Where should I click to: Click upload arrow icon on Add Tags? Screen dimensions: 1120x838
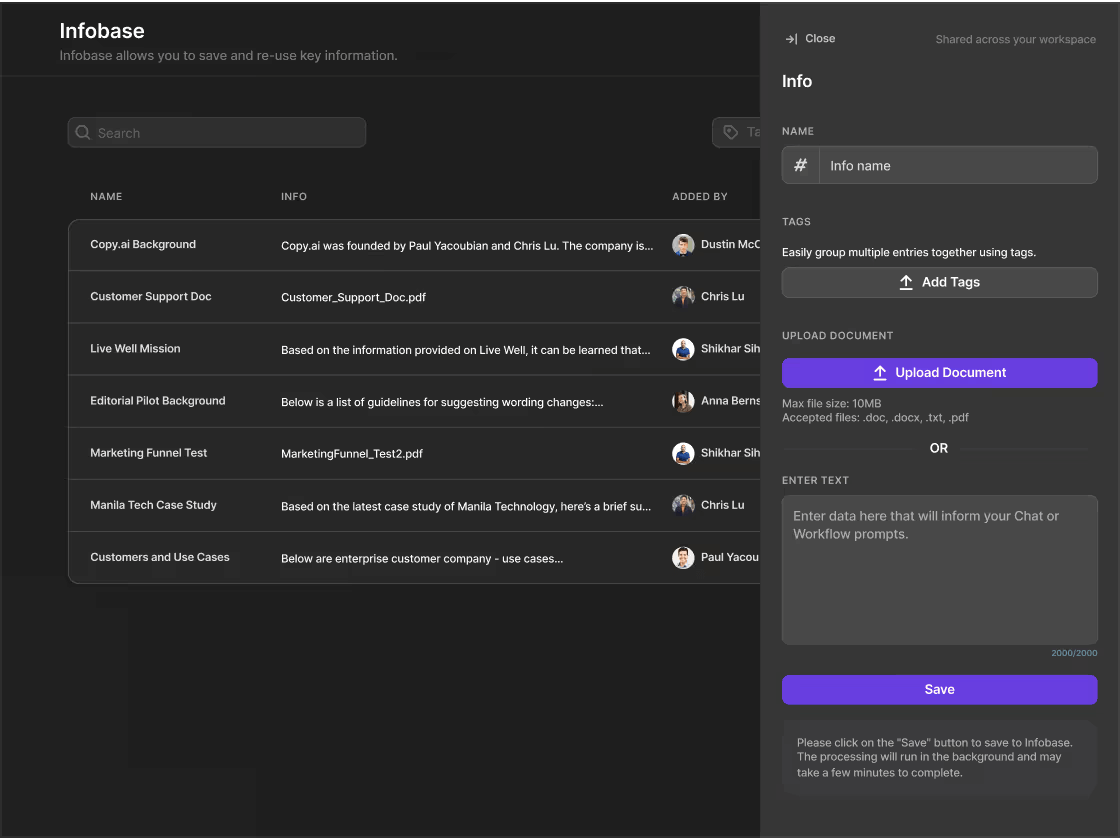point(906,282)
